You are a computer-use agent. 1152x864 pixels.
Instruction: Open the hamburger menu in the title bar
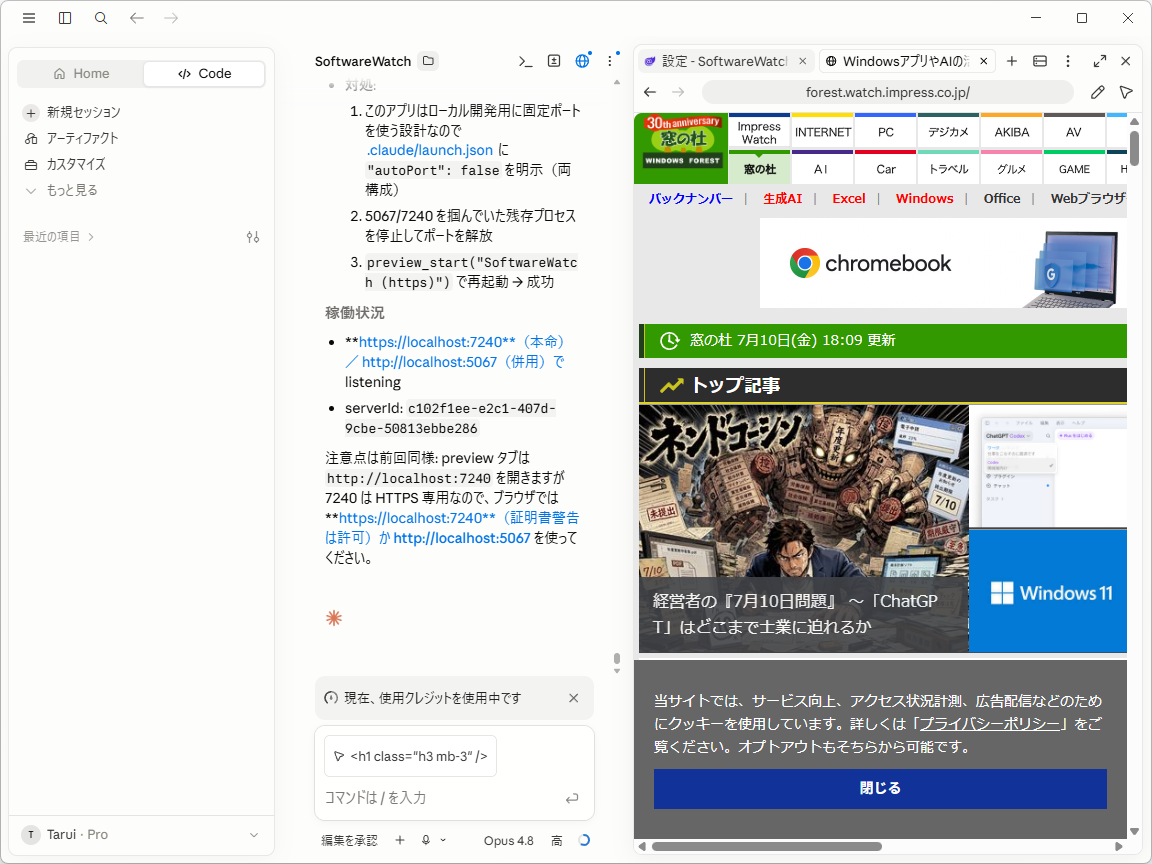pos(29,18)
